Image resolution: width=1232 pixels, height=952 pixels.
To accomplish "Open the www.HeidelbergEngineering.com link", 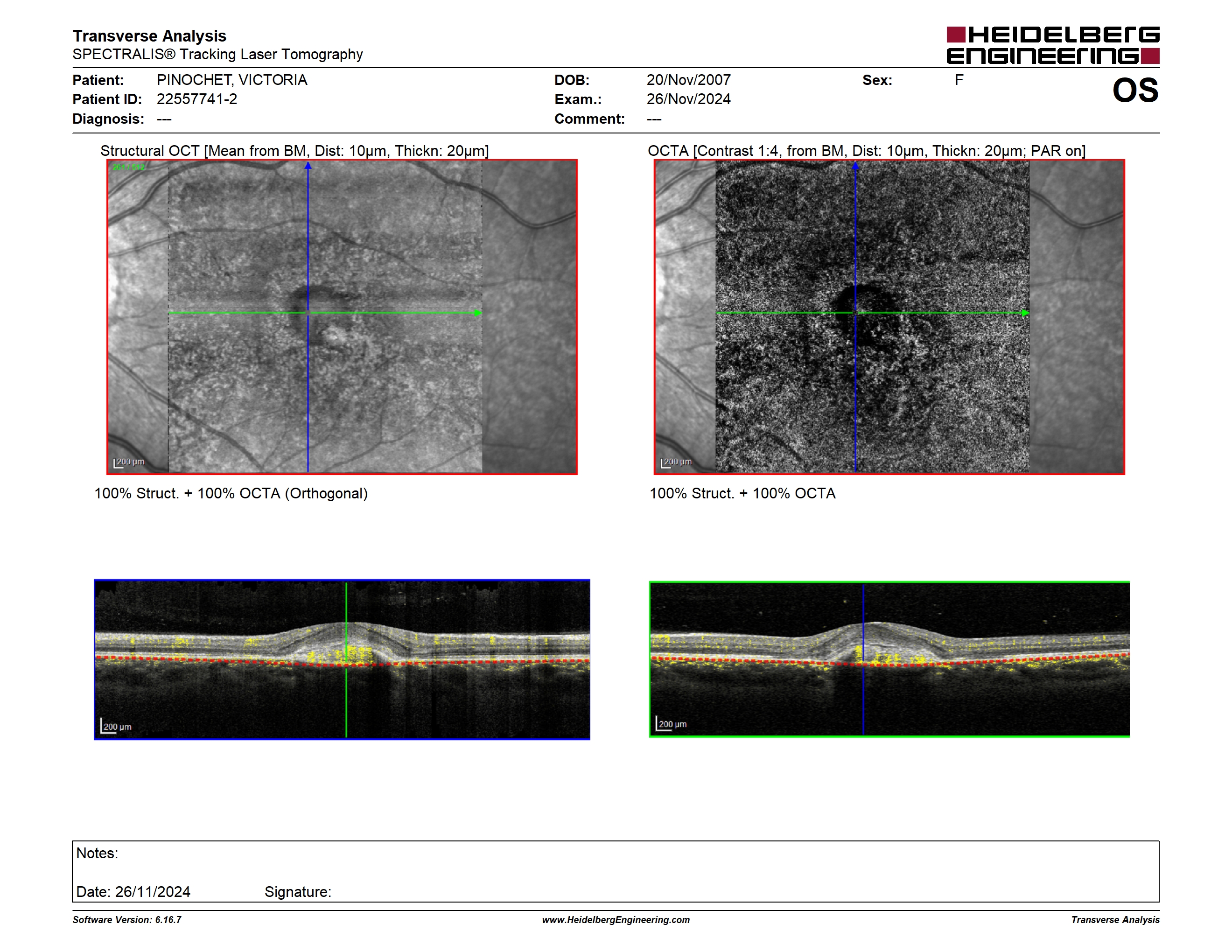I will coord(616,920).
